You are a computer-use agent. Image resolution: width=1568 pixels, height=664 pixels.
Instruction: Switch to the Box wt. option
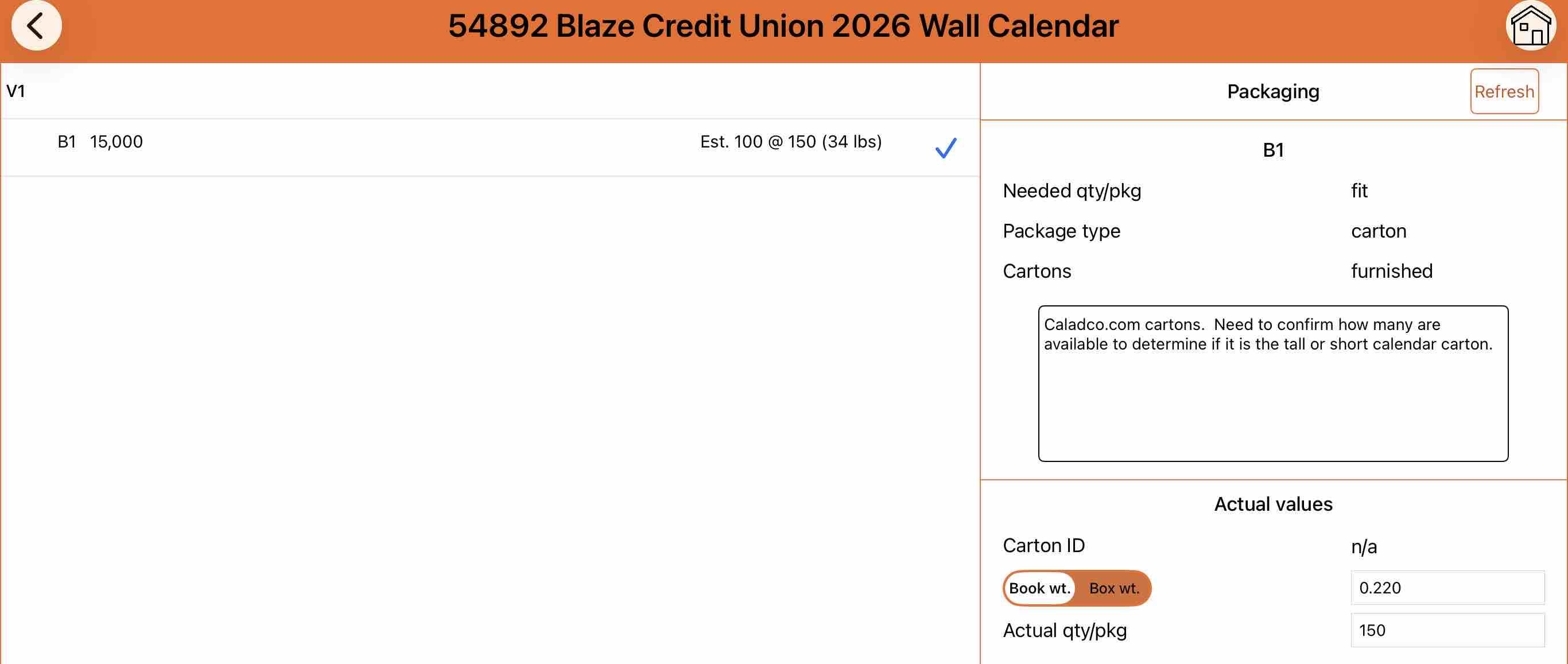[1114, 588]
